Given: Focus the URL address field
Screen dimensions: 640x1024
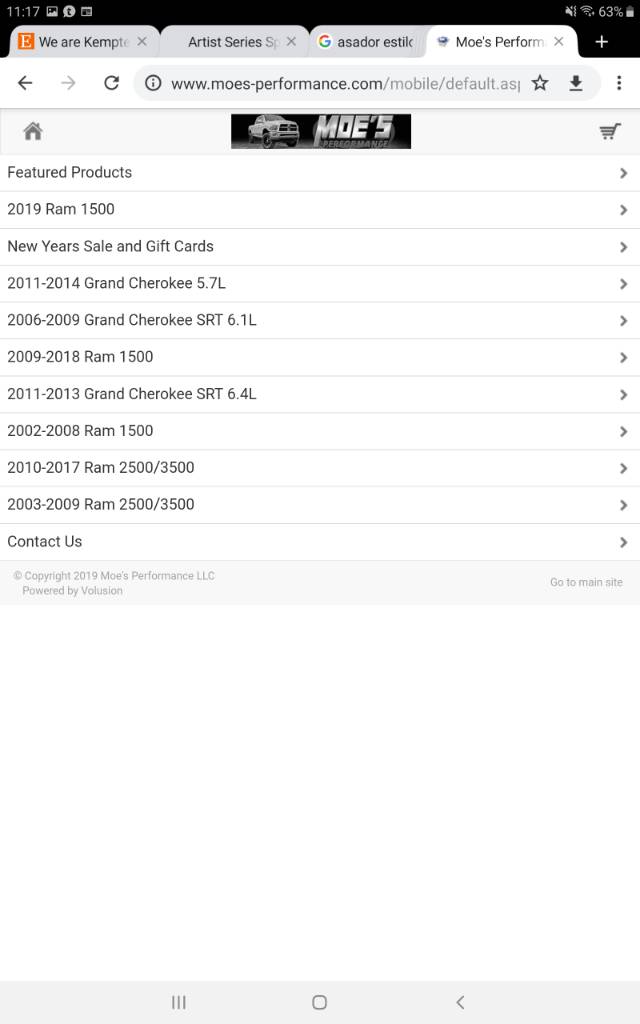Looking at the screenshot, I should pyautogui.click(x=345, y=84).
